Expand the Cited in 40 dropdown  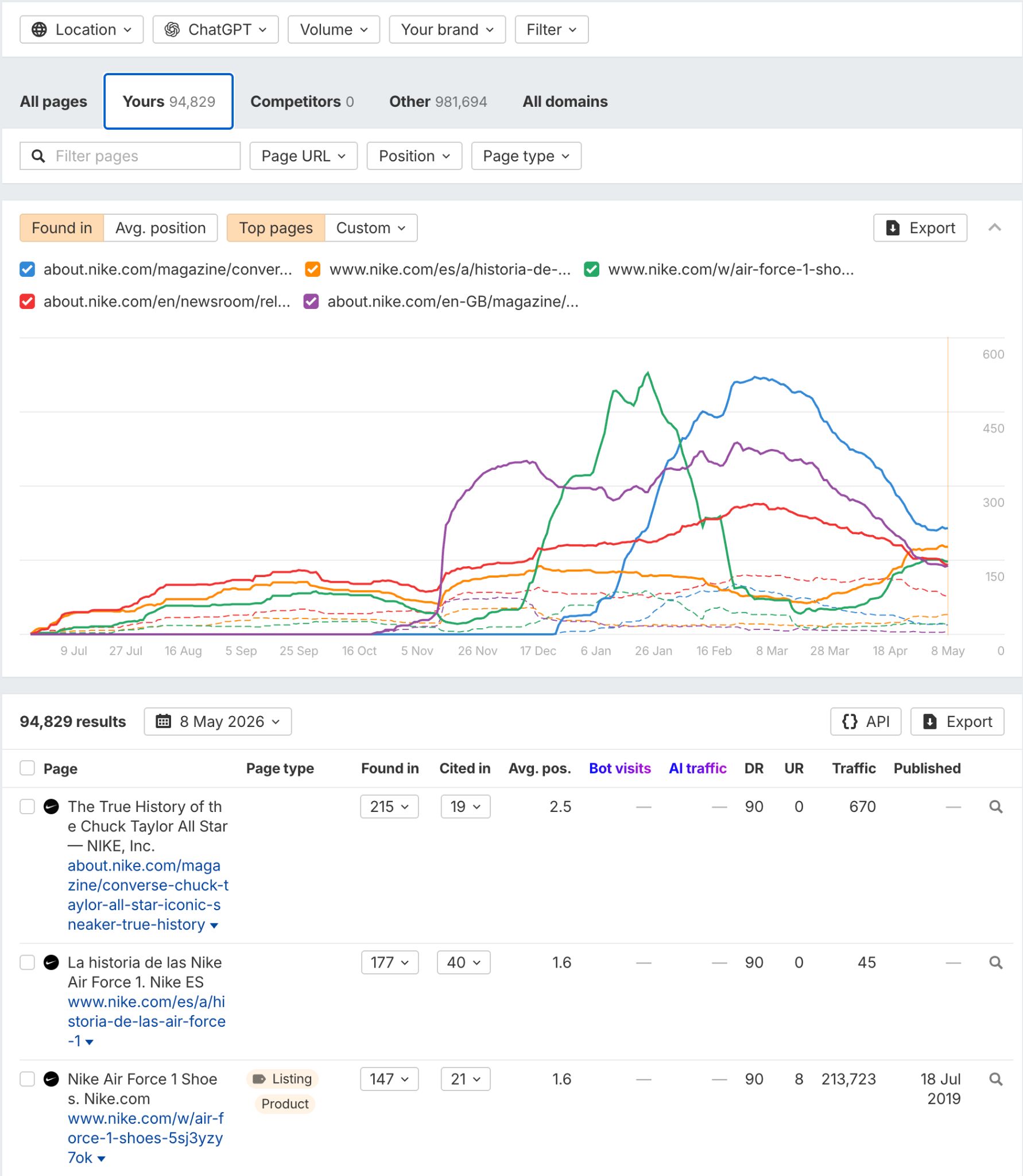point(464,962)
